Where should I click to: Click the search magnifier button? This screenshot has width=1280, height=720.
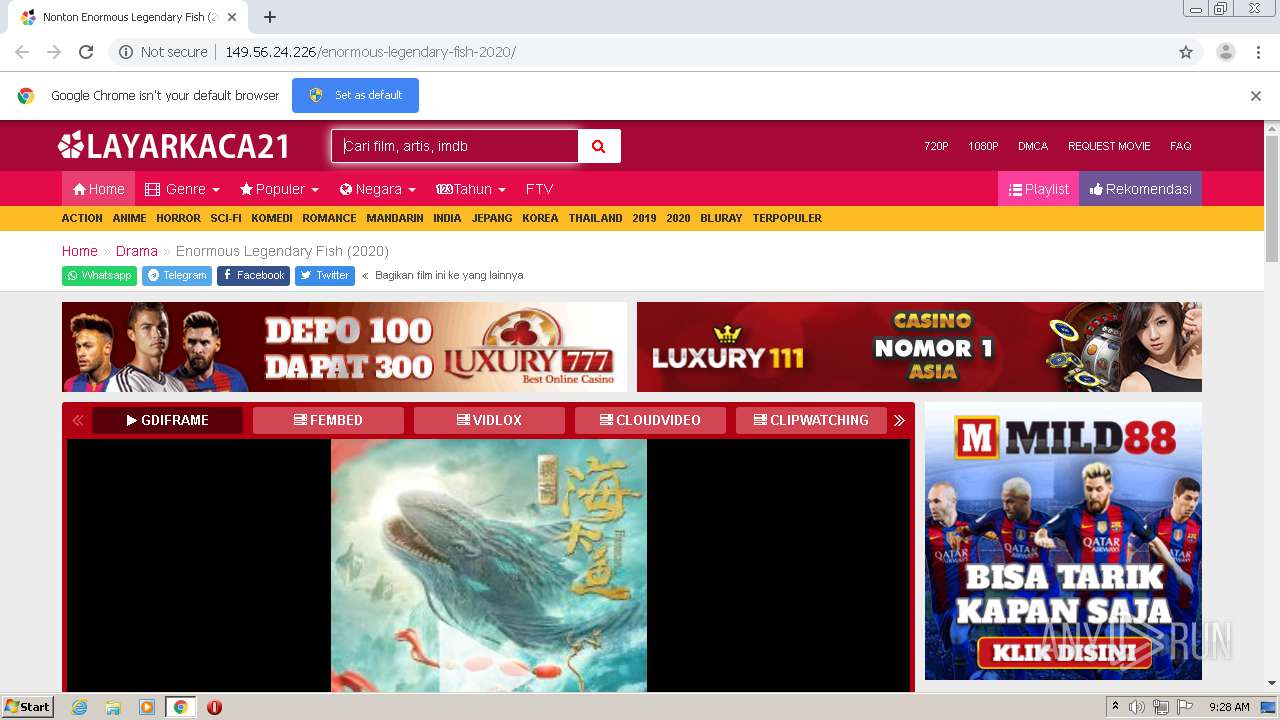(x=599, y=146)
